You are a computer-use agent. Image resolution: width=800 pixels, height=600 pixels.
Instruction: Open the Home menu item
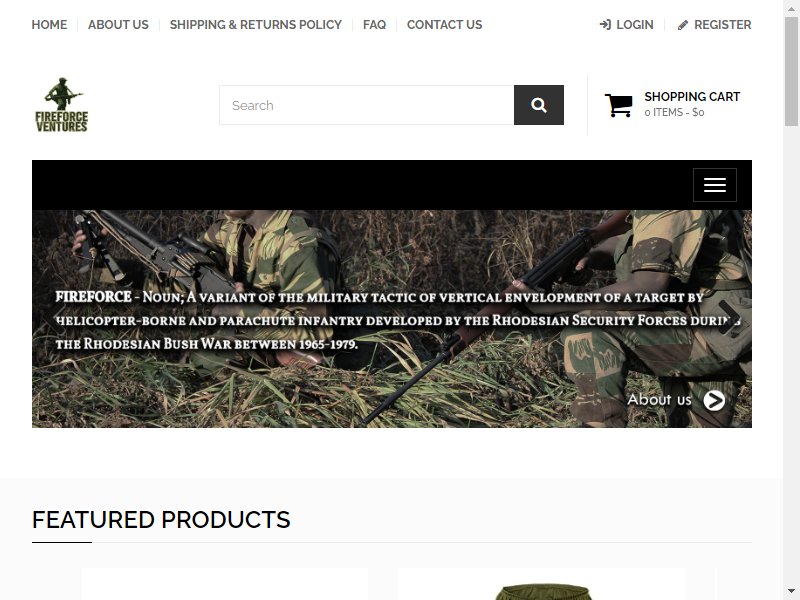(49, 24)
